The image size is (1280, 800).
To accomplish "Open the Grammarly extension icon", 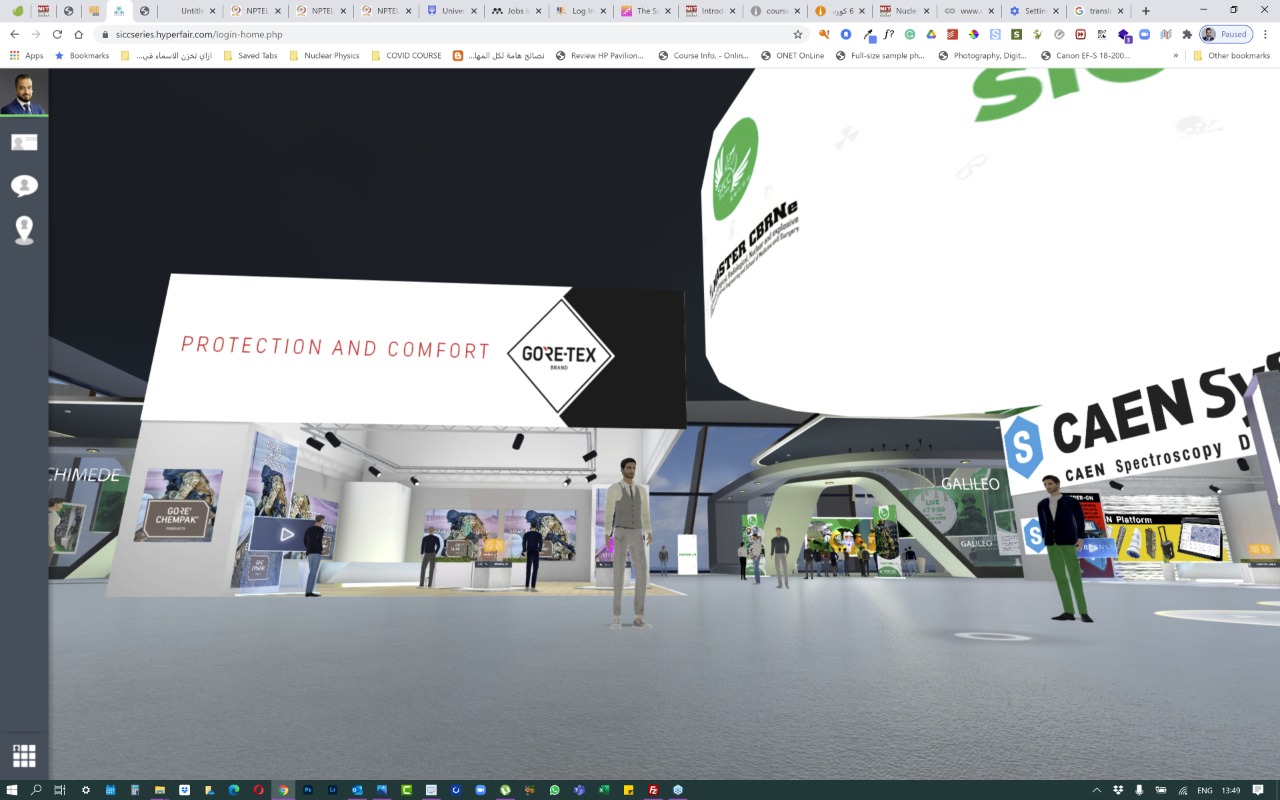I will point(910,34).
